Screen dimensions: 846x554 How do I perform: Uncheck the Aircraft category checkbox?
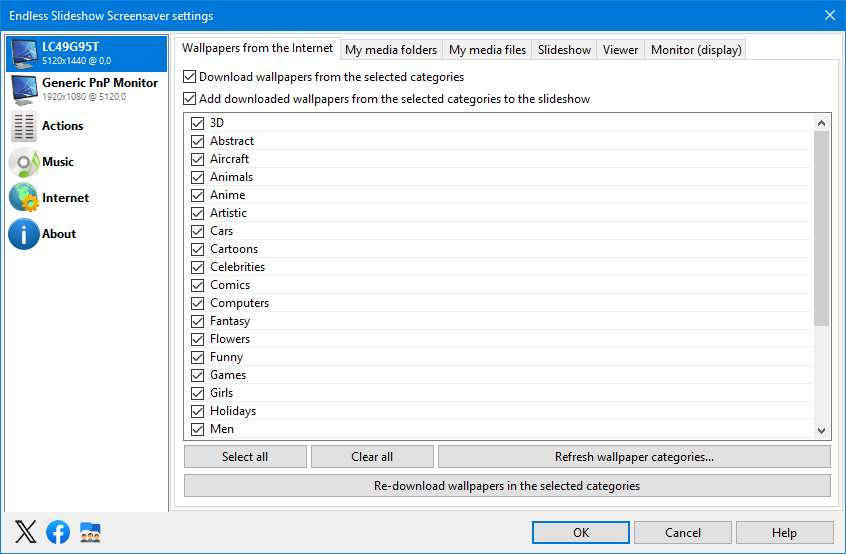(x=197, y=159)
